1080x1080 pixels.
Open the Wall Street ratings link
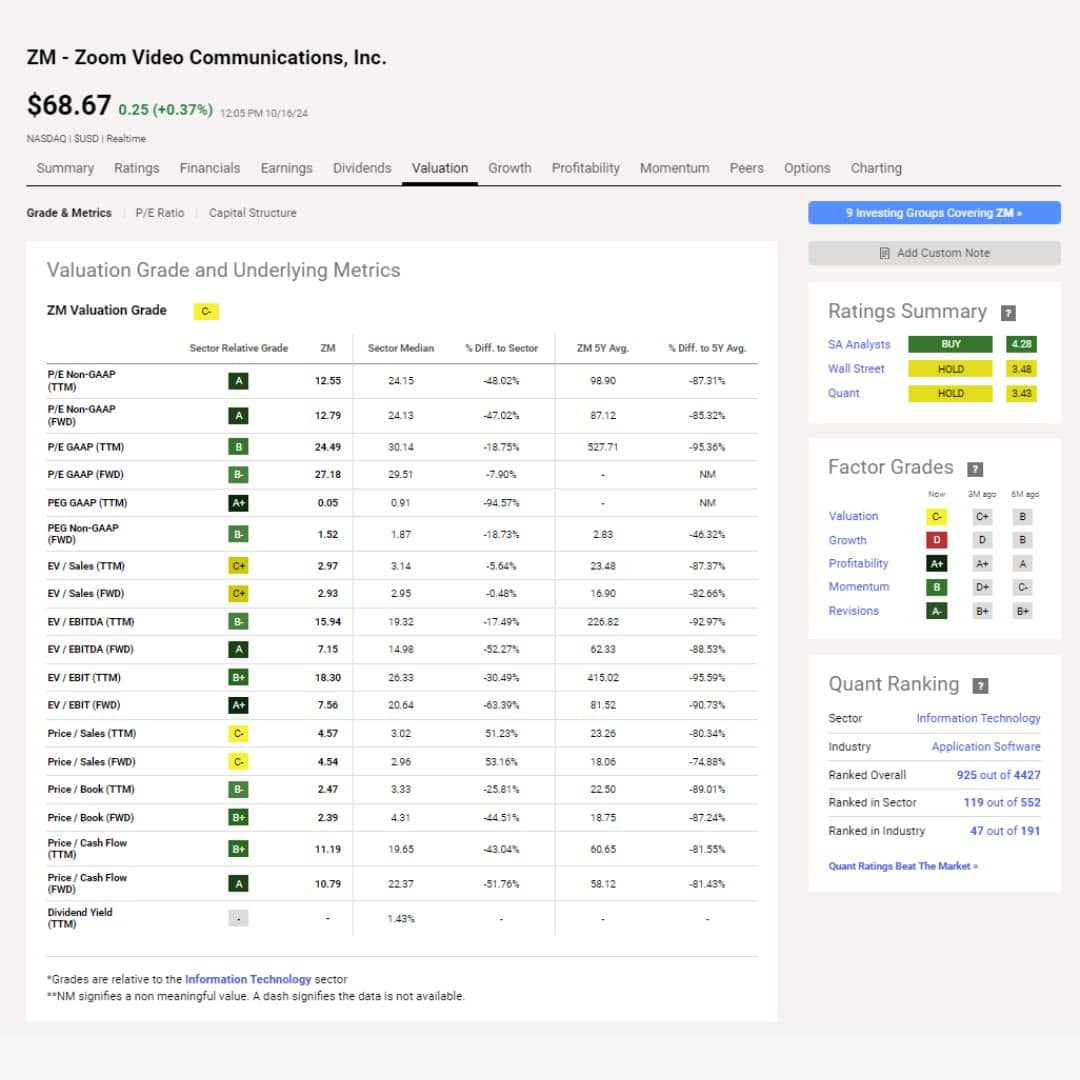coord(856,368)
